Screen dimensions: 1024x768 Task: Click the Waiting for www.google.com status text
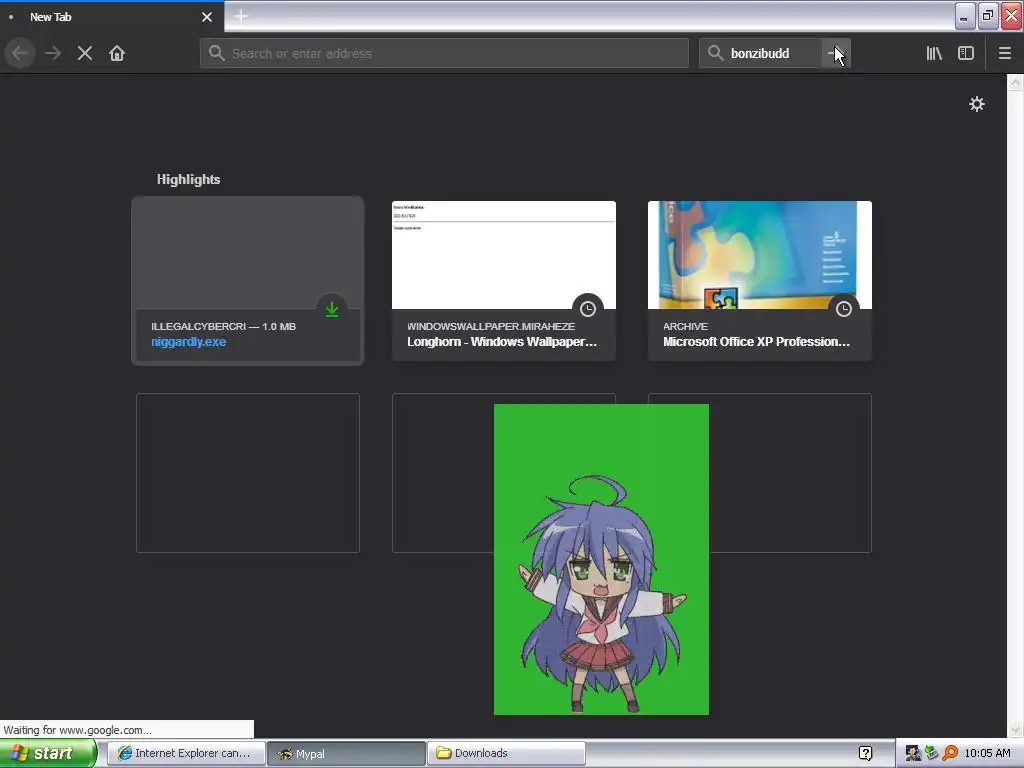point(77,729)
